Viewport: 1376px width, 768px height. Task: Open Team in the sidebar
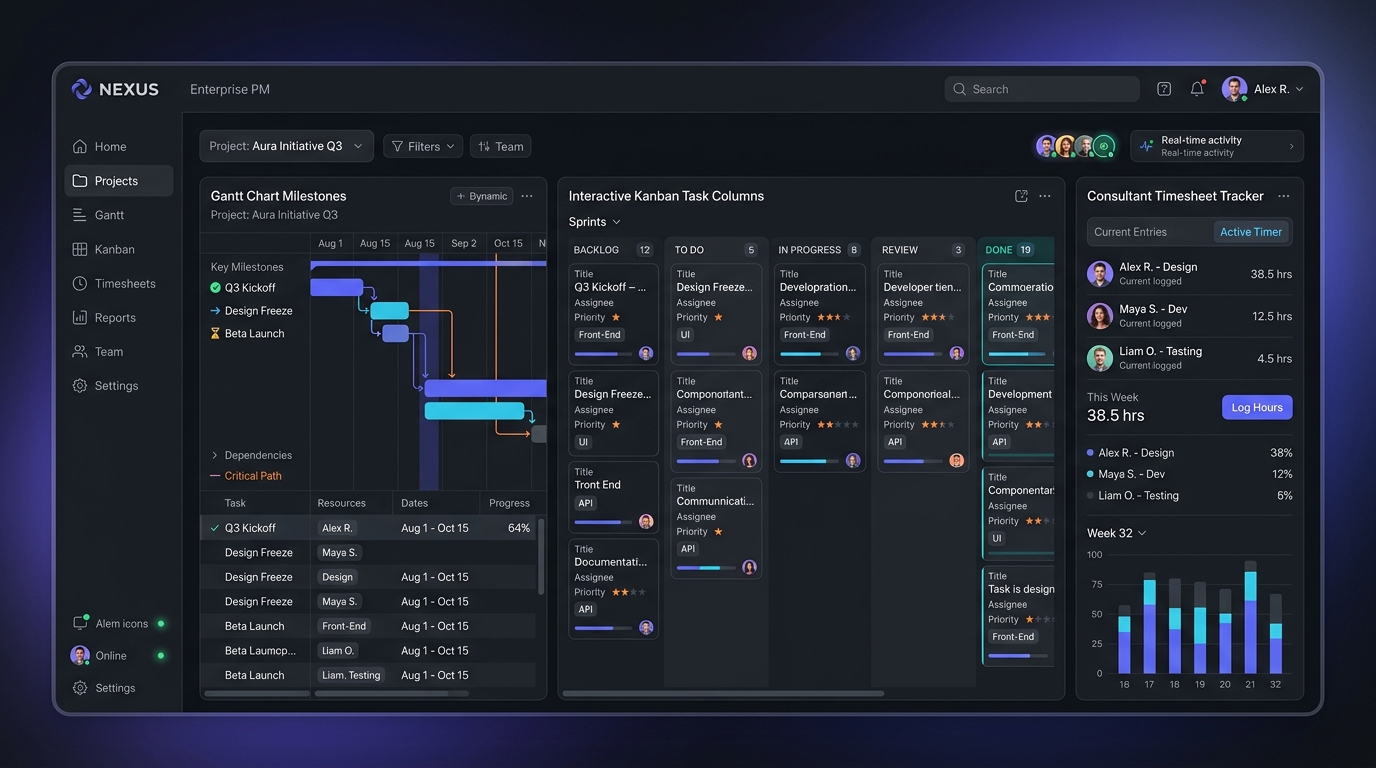click(109, 351)
